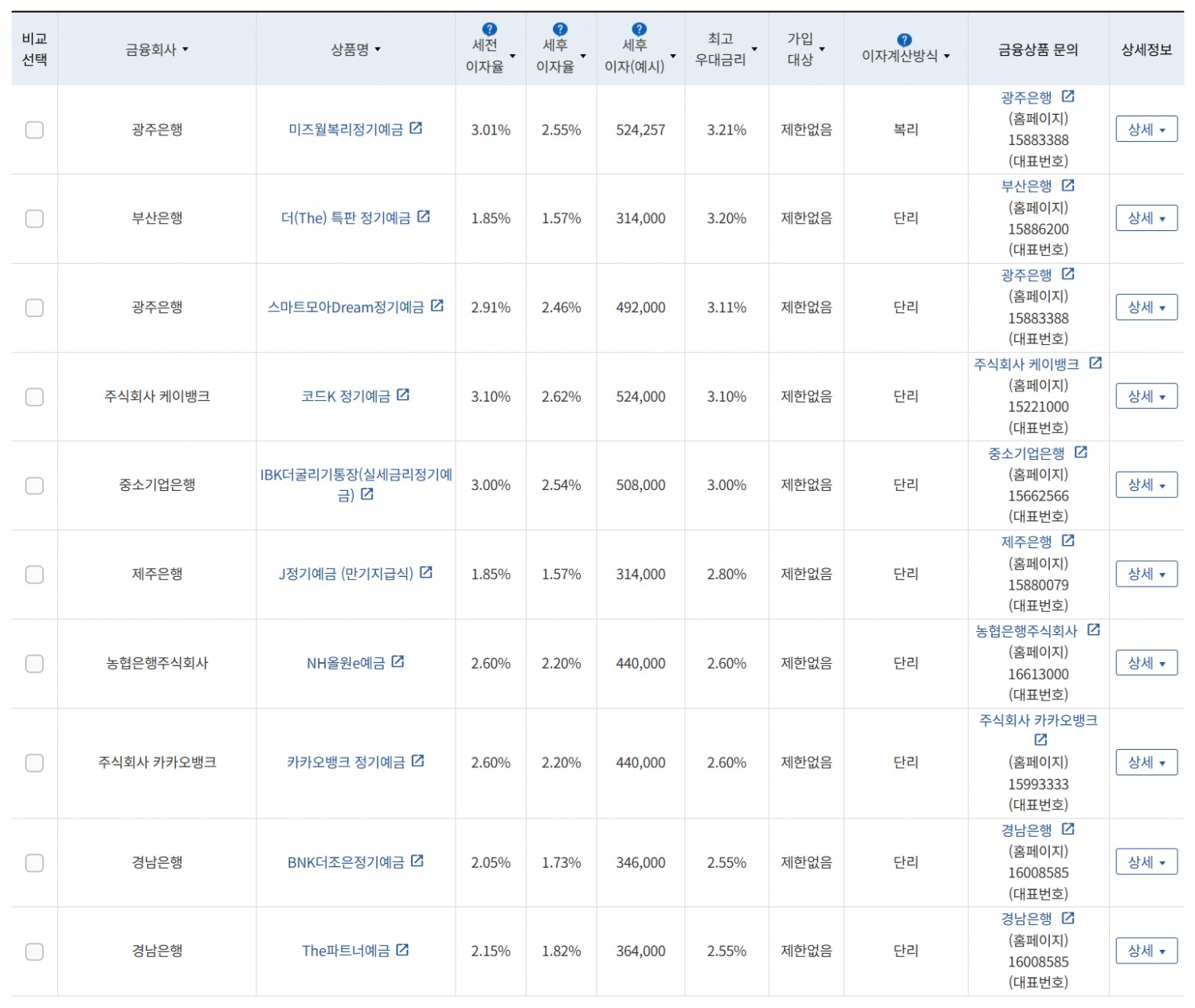The width and height of the screenshot is (1195, 1008).
Task: Open external link icon beside IBK더굴리기통장
Action: pyautogui.click(x=367, y=495)
